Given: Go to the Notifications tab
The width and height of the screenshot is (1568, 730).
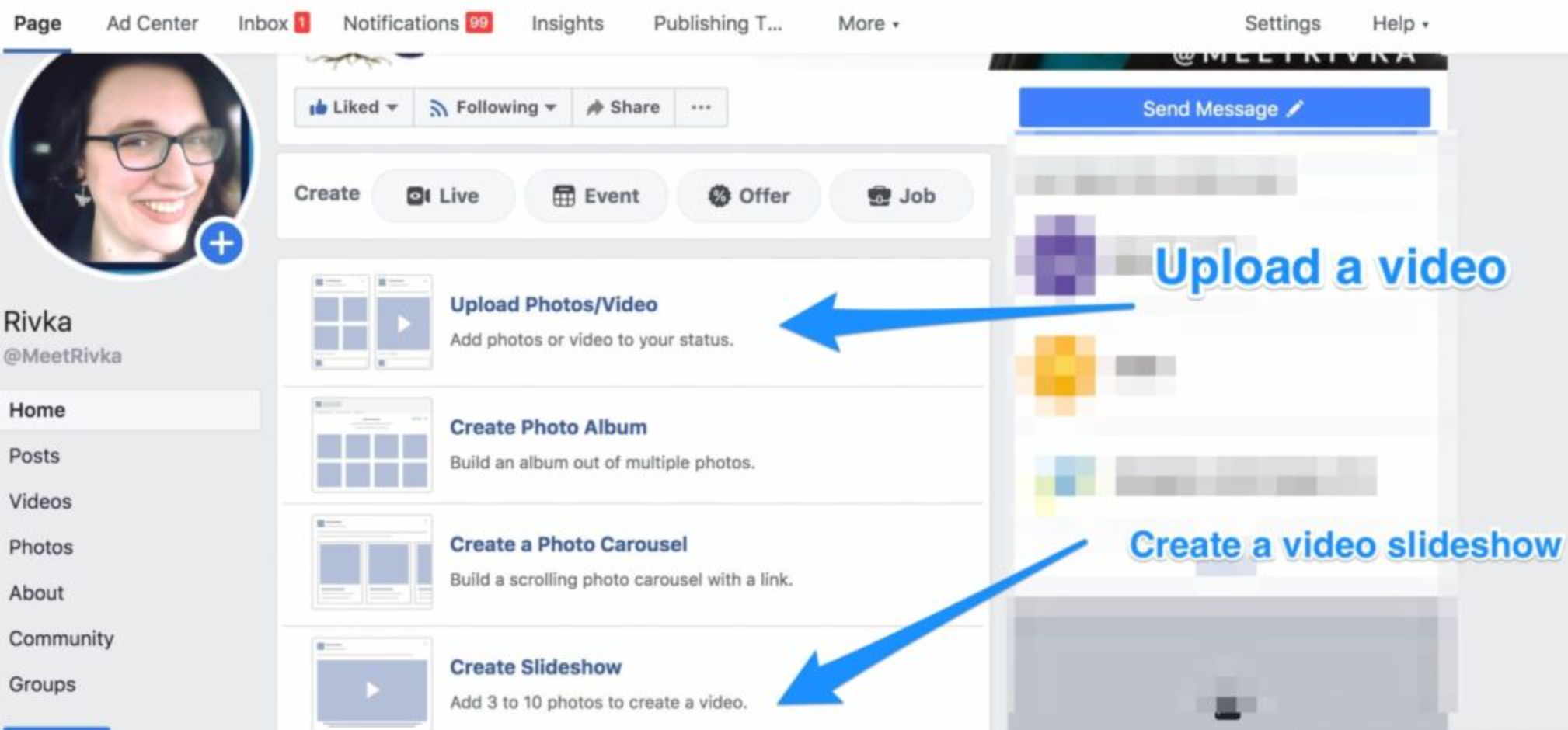Looking at the screenshot, I should pyautogui.click(x=417, y=23).
